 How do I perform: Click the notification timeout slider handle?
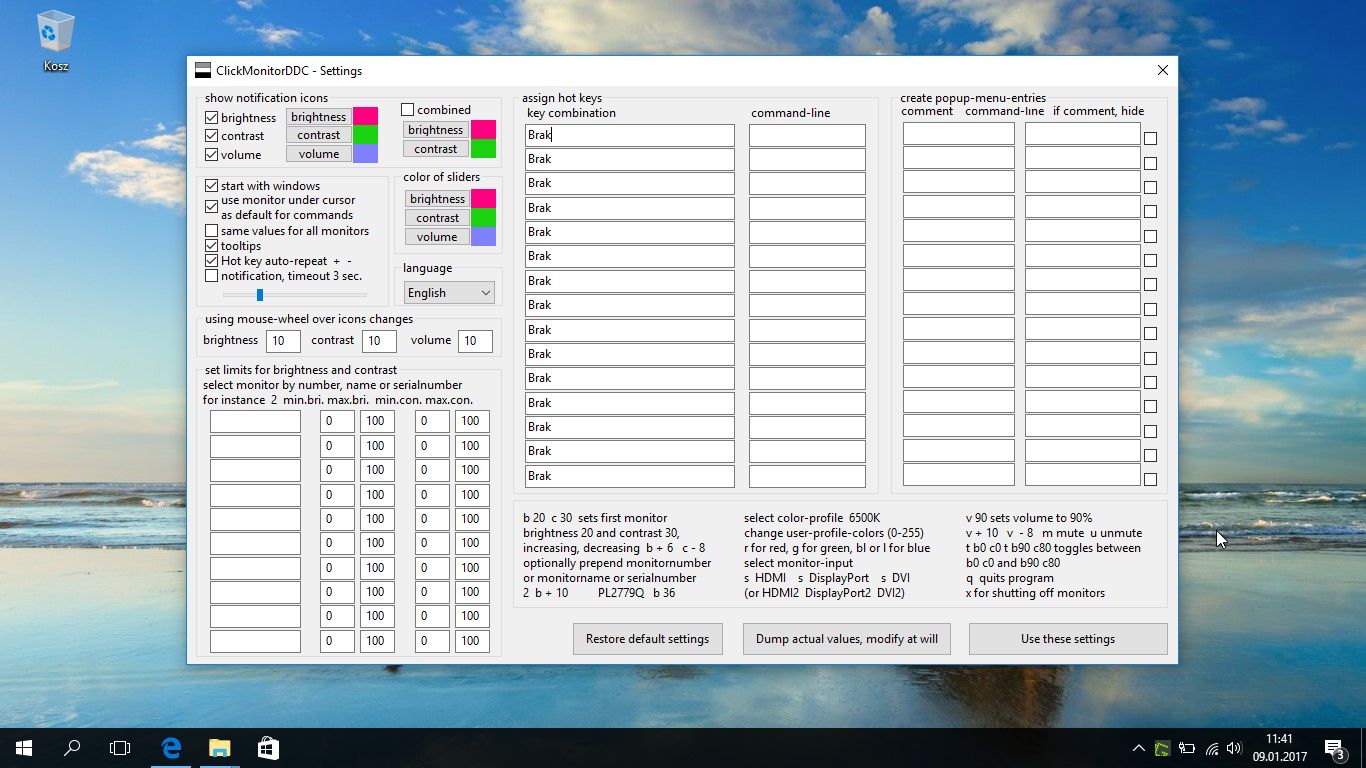pyautogui.click(x=260, y=295)
